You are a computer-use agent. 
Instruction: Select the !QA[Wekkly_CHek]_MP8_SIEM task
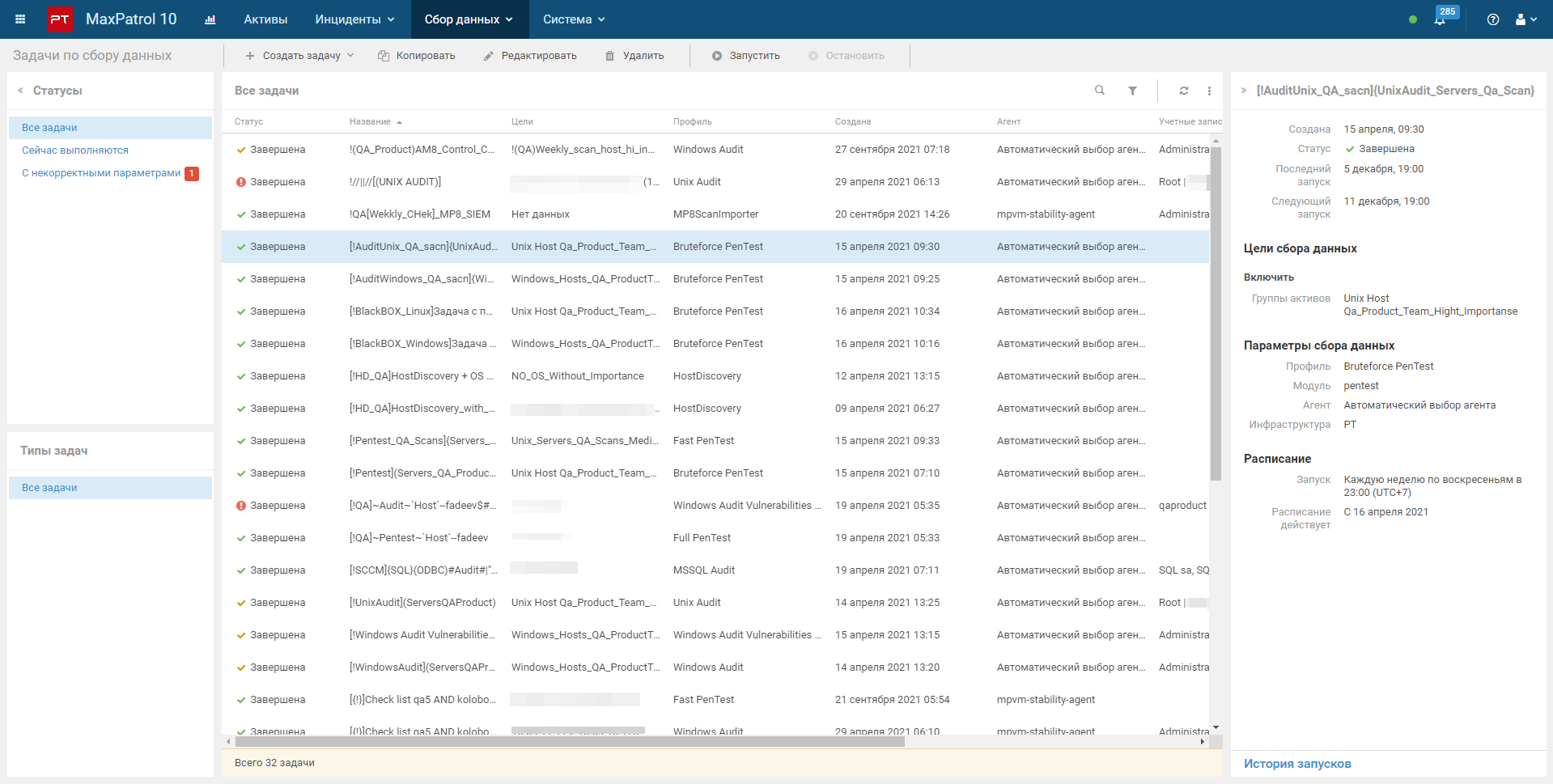click(x=715, y=214)
